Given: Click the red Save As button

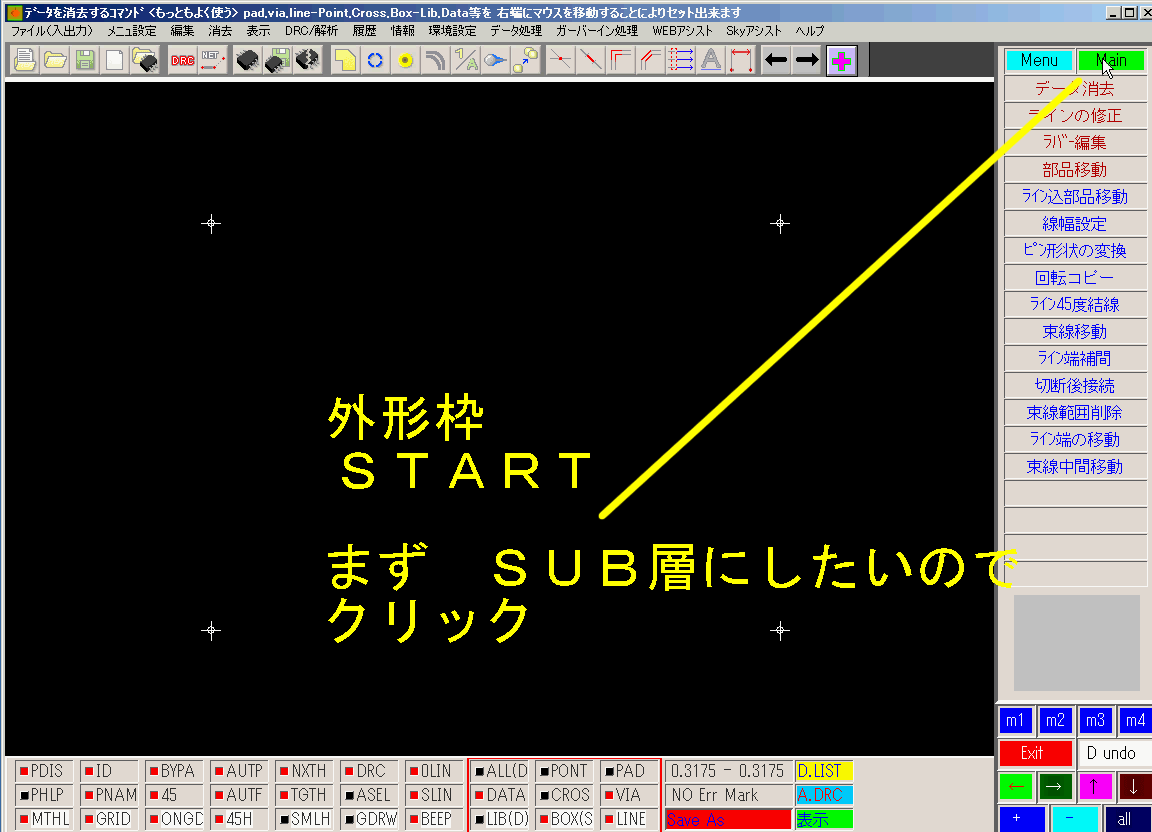Looking at the screenshot, I should click(729, 820).
